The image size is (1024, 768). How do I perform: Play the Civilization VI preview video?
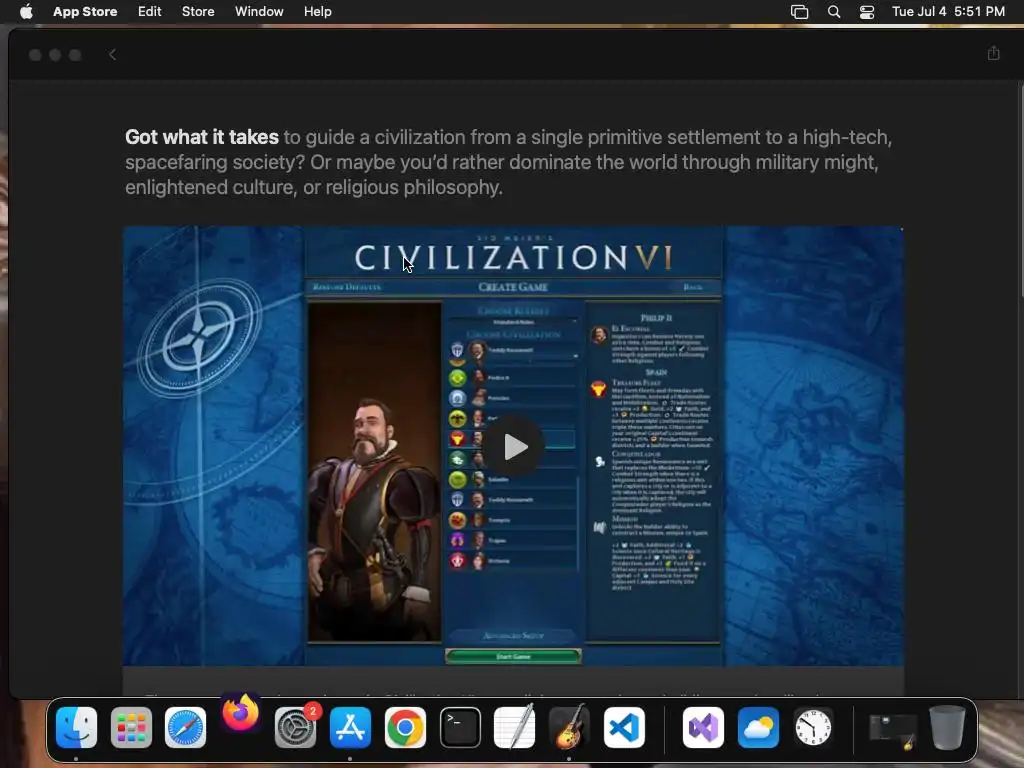(515, 447)
